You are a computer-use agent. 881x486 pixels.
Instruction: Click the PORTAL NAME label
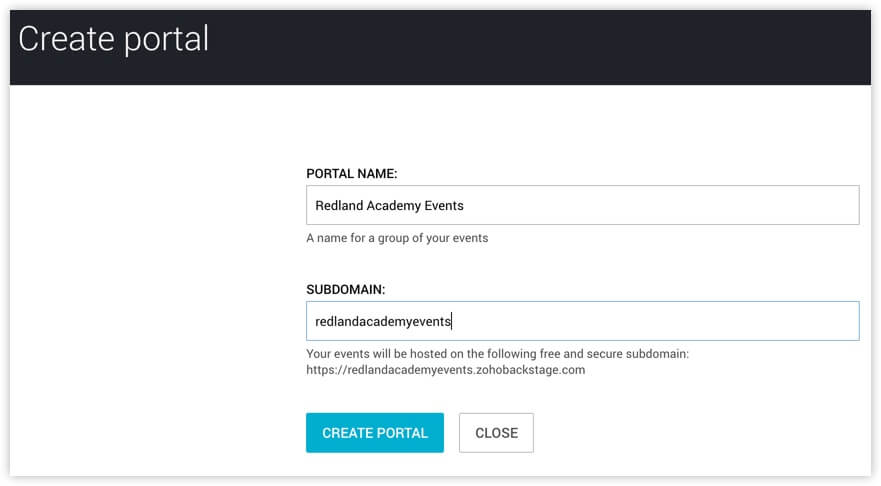tap(352, 174)
